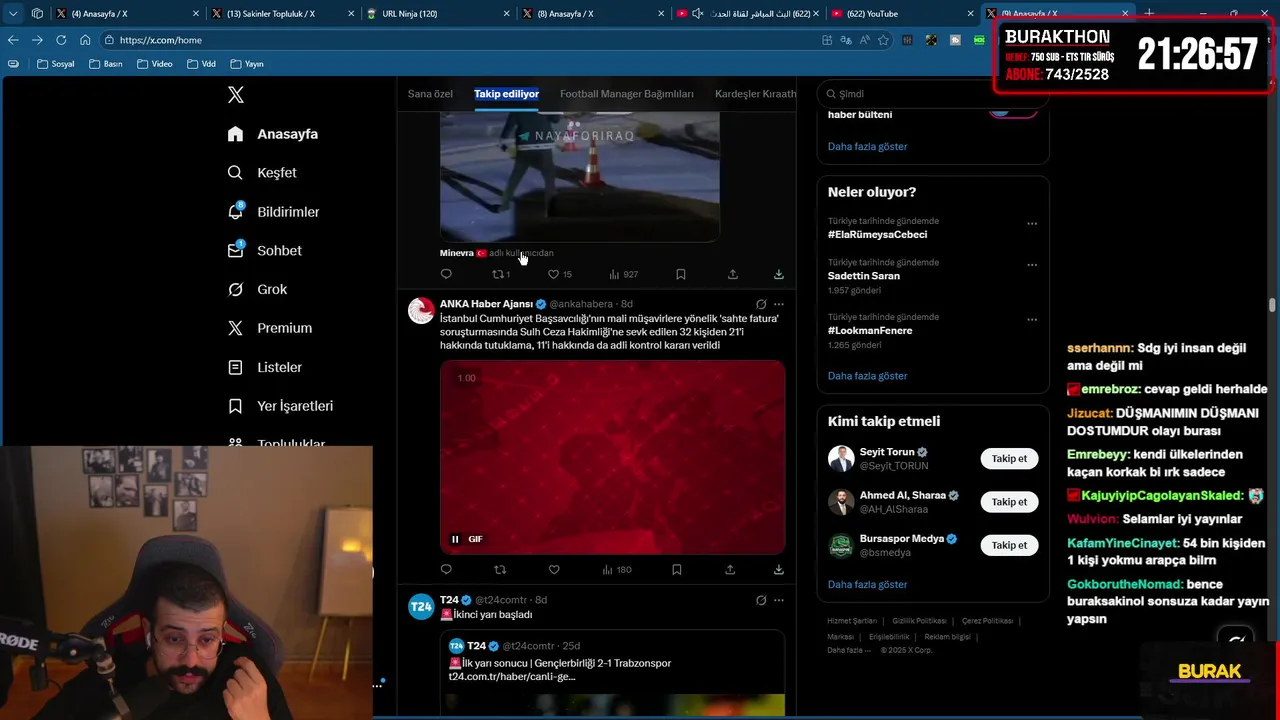Open more options on T24 post
Screen dimensions: 1280x720
coord(779,600)
